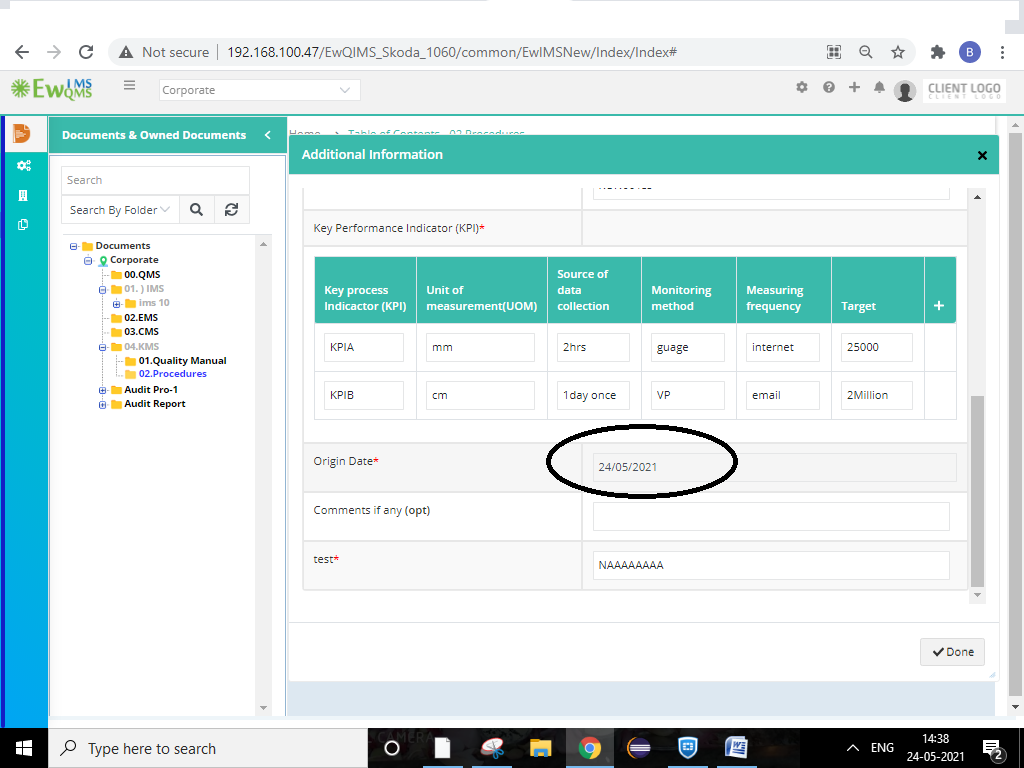Open the help question mark icon
Screen dimensions: 1024x768
(829, 87)
